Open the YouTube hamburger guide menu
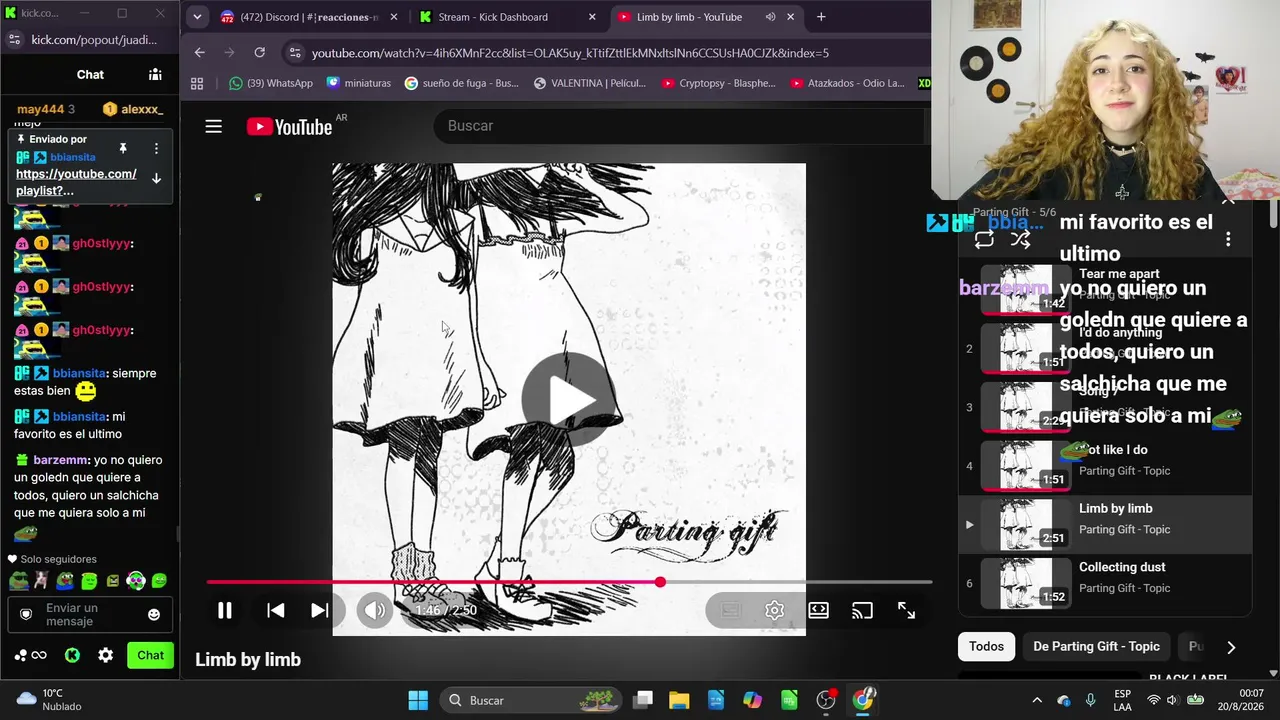1280x720 pixels. (x=213, y=126)
